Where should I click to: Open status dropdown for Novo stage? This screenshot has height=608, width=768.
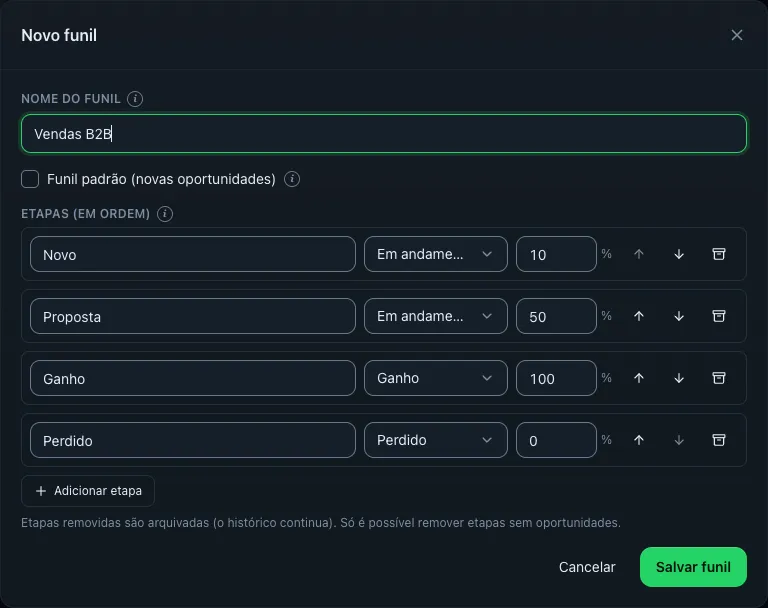coord(435,254)
